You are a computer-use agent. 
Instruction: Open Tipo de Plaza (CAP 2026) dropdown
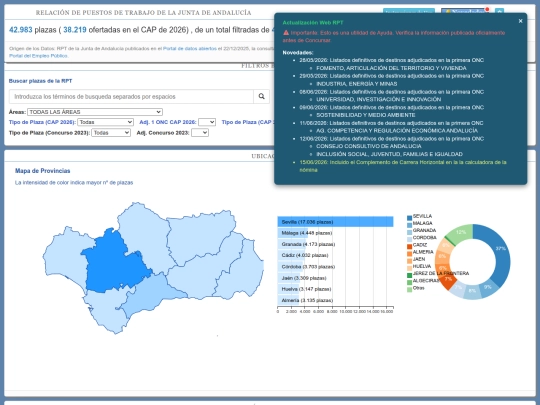(x=105, y=122)
